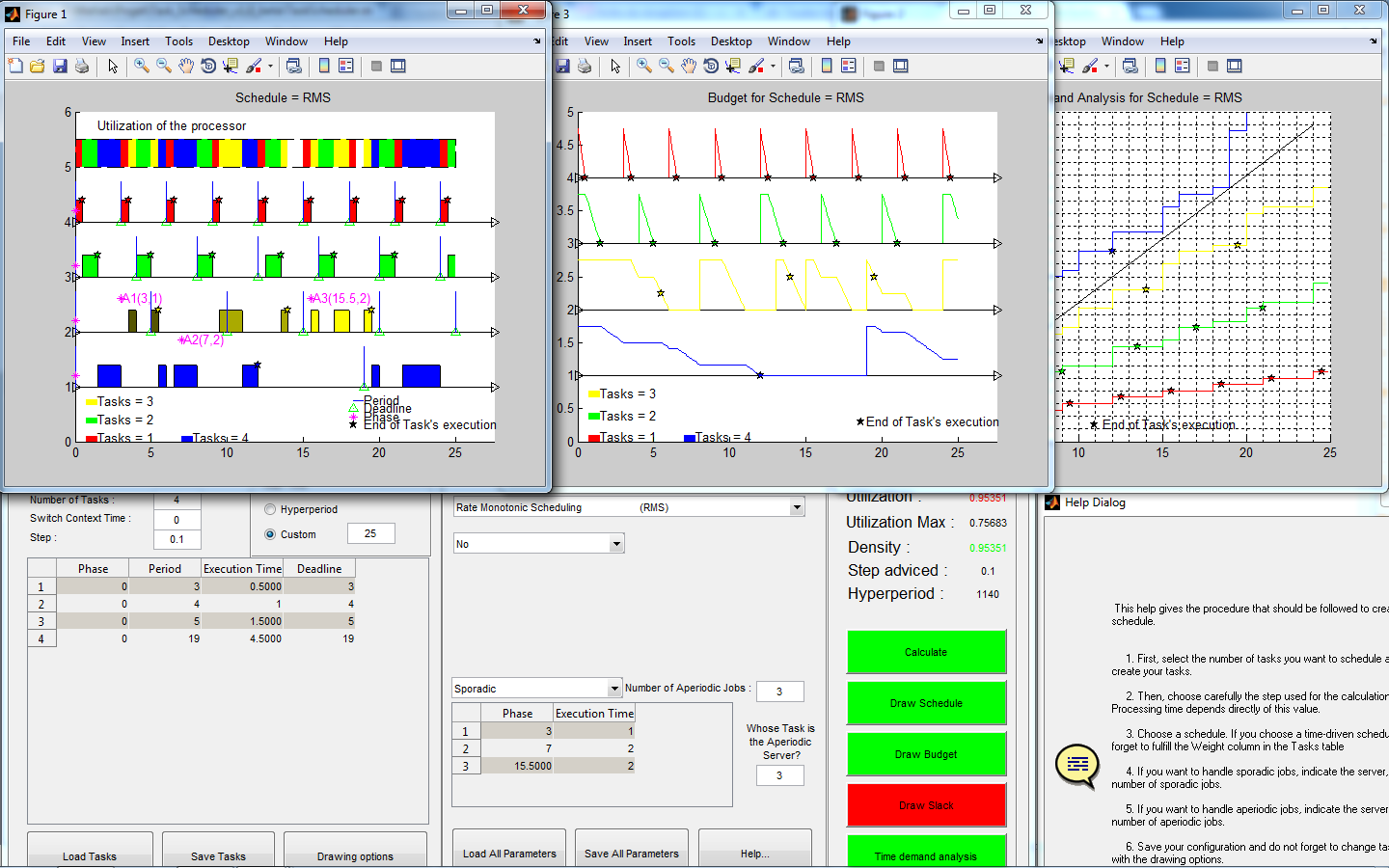Open the Insert menu in Figure 1
Image resolution: width=1389 pixels, height=868 pixels.
(135, 41)
